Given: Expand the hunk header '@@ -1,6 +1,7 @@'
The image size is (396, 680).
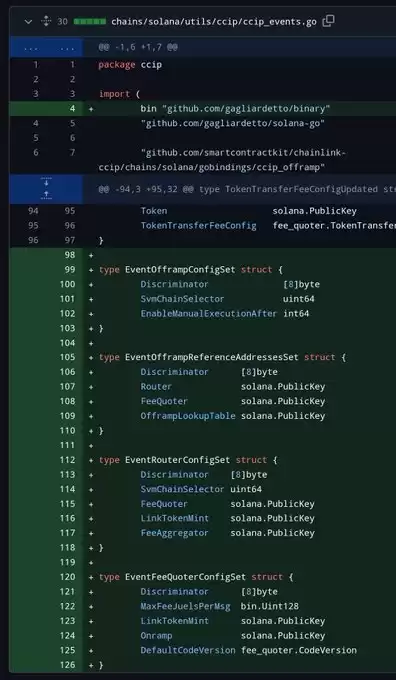Looking at the screenshot, I should 46,47.
